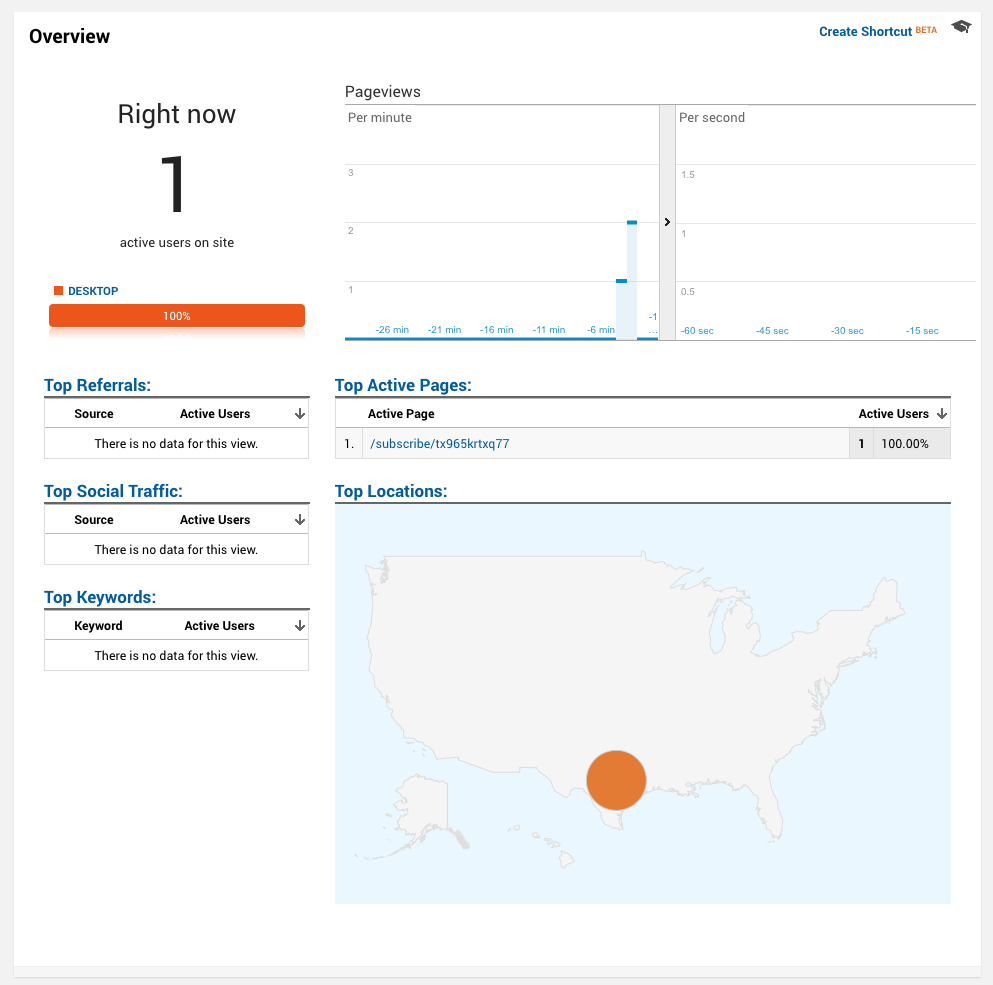Click the Create Shortcut link
The height and width of the screenshot is (985, 993).
[865, 32]
